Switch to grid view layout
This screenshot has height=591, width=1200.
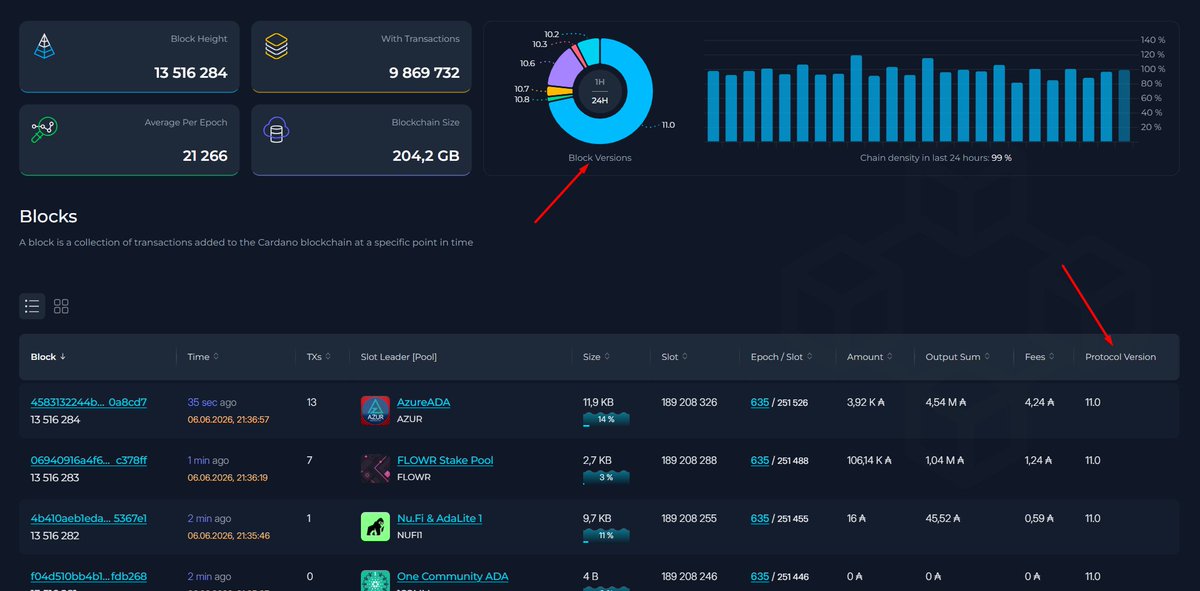point(61,306)
